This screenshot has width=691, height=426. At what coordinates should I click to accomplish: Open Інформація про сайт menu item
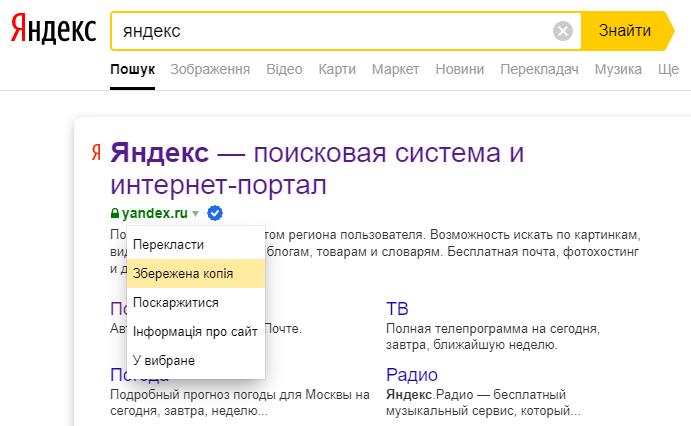coord(196,331)
